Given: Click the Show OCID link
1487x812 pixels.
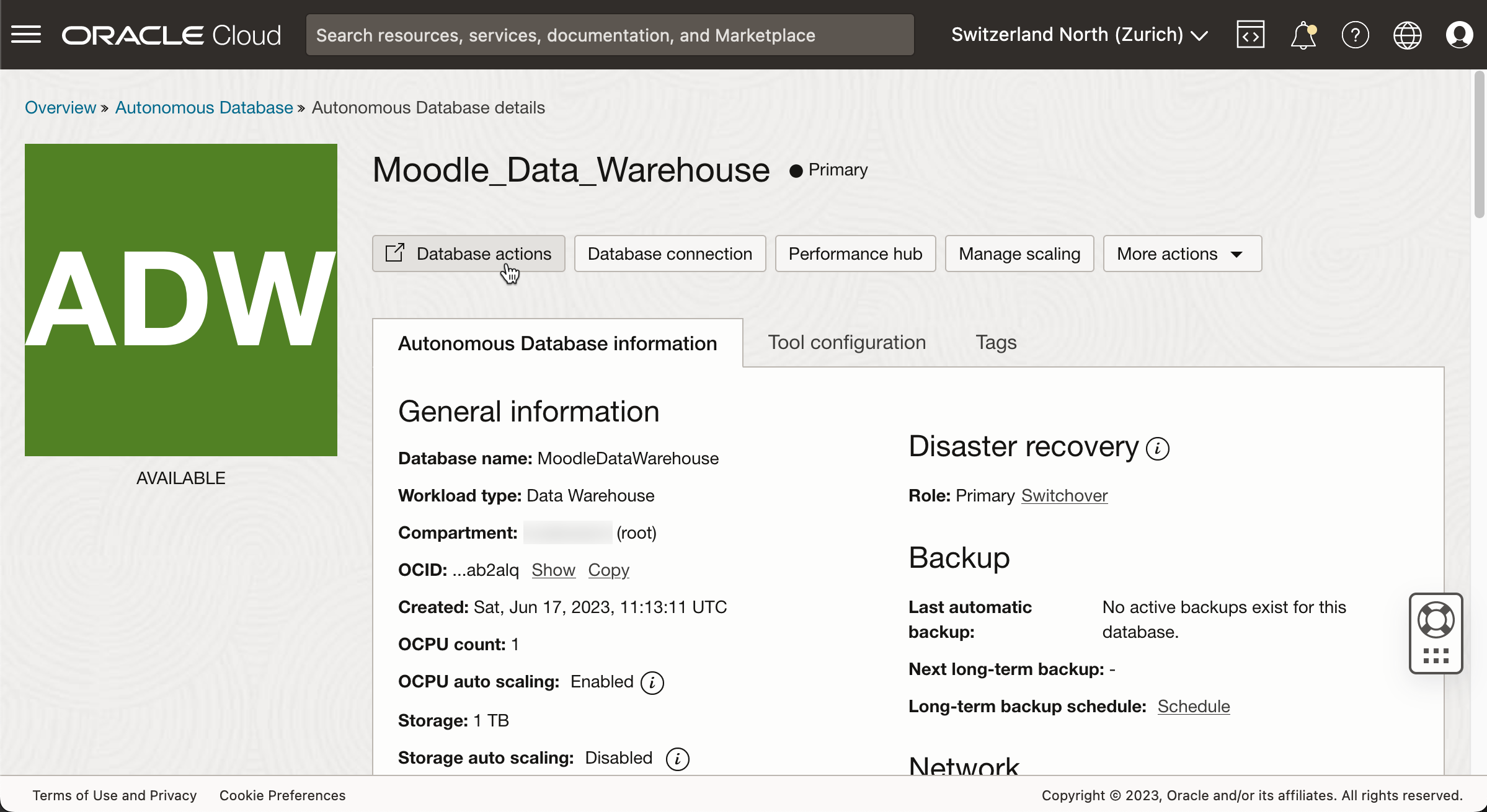Looking at the screenshot, I should point(553,570).
